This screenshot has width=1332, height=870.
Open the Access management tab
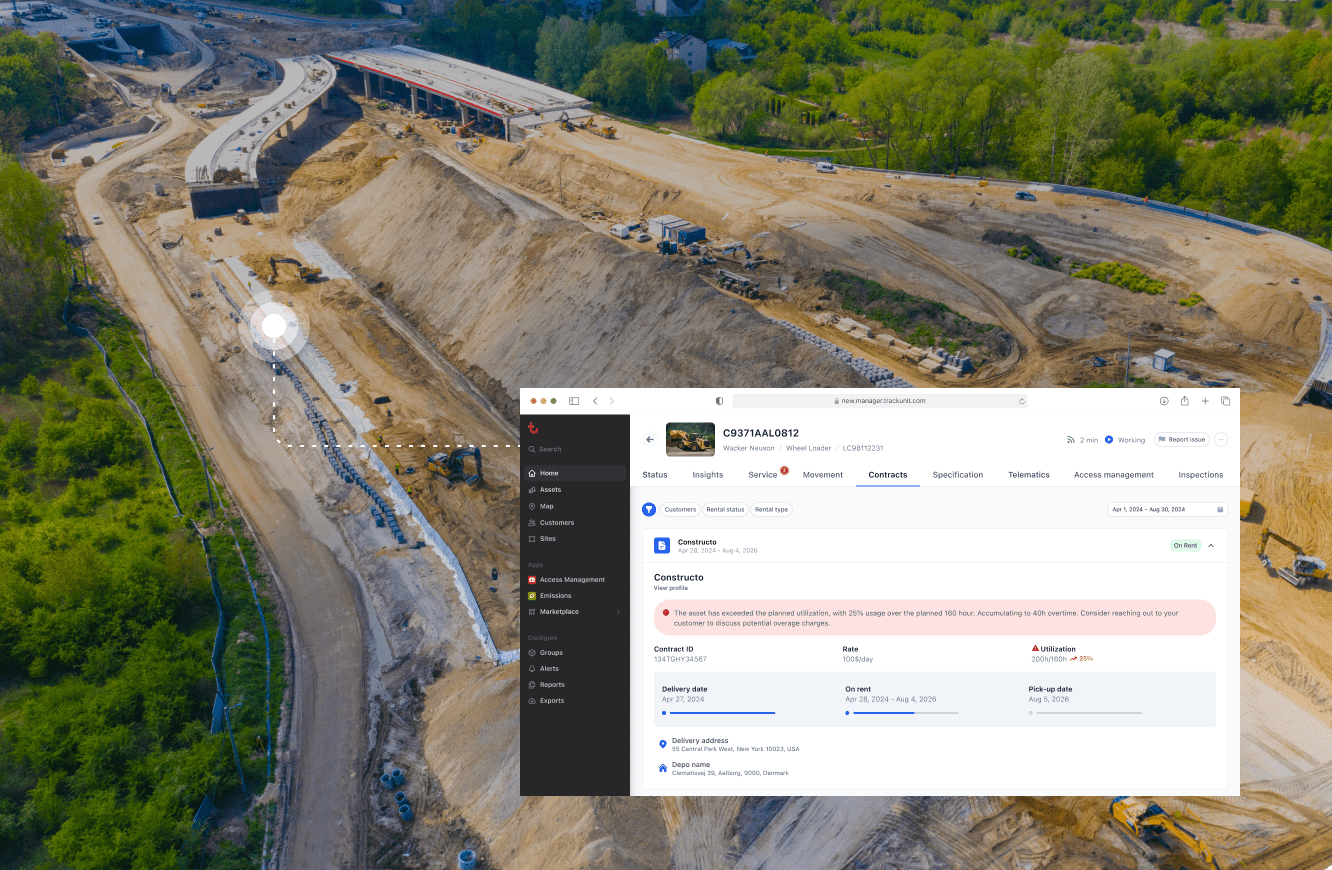pyautogui.click(x=1114, y=475)
